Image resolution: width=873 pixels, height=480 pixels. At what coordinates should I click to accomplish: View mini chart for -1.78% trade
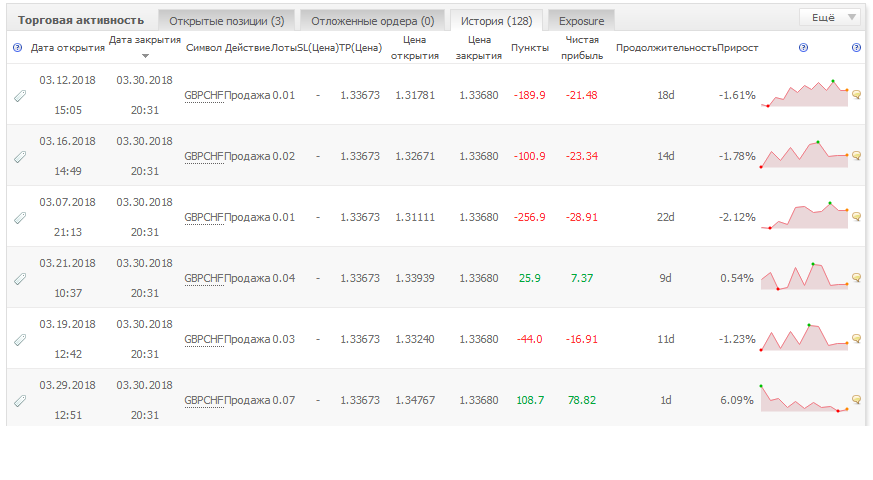point(805,155)
